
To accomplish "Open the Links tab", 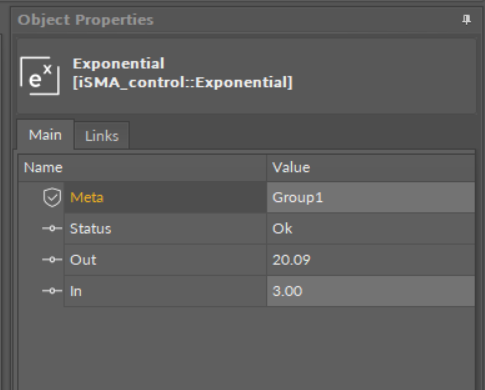I will coord(102,136).
